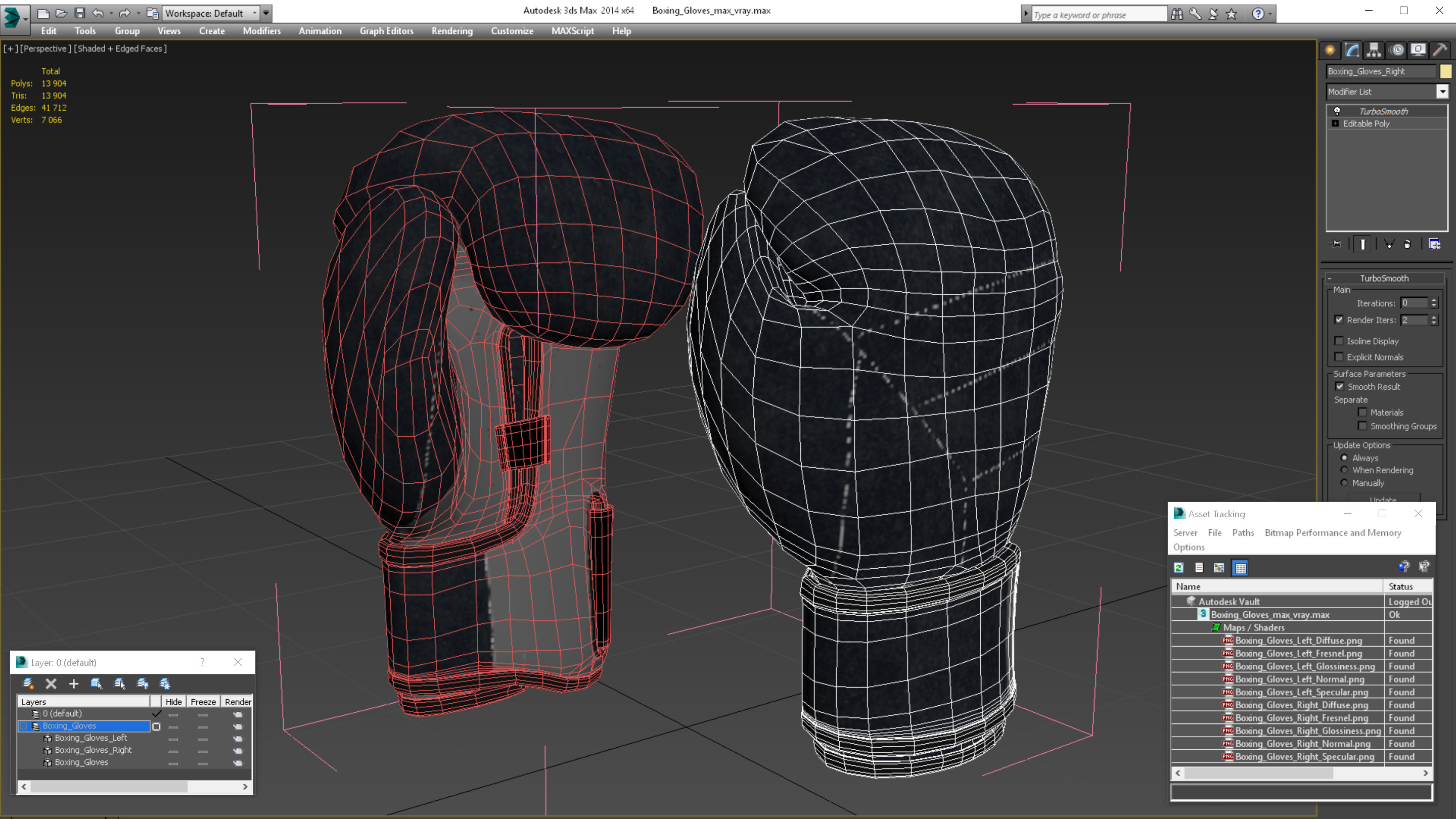Expand the Editable Poly plus box
The image size is (1456, 819).
[1335, 123]
